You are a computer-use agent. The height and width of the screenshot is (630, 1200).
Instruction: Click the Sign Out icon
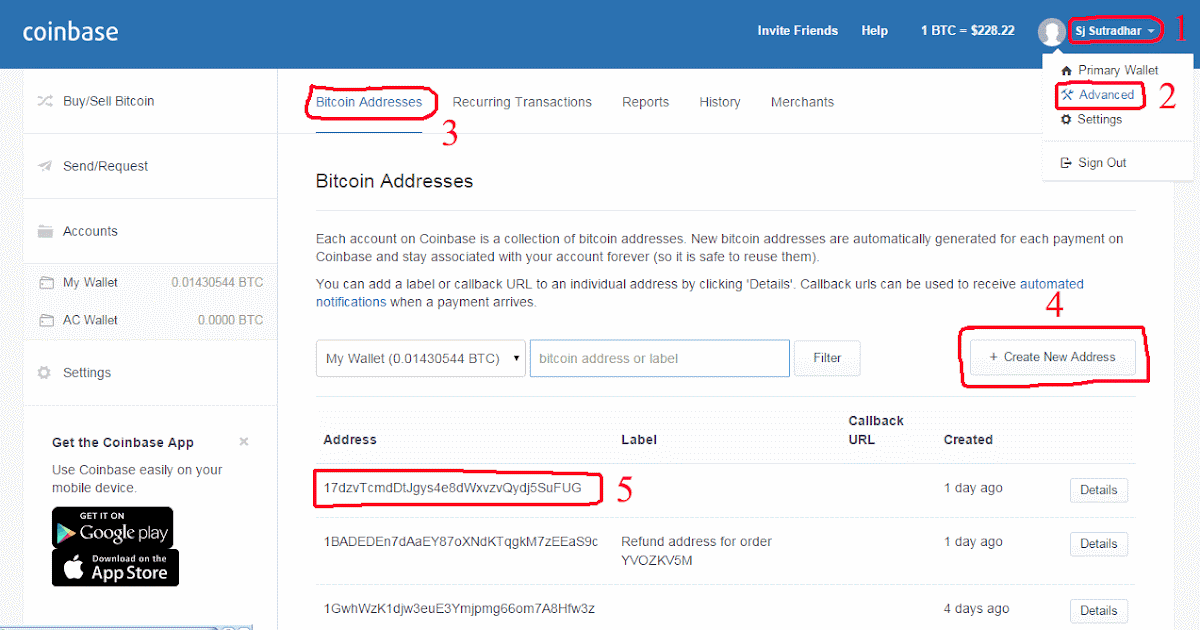pos(1067,163)
